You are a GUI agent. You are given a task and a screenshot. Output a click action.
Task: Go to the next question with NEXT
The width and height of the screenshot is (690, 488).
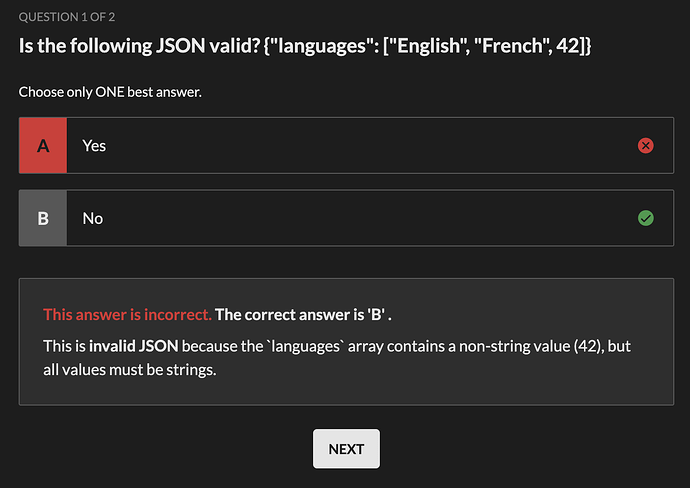pyautogui.click(x=346, y=449)
